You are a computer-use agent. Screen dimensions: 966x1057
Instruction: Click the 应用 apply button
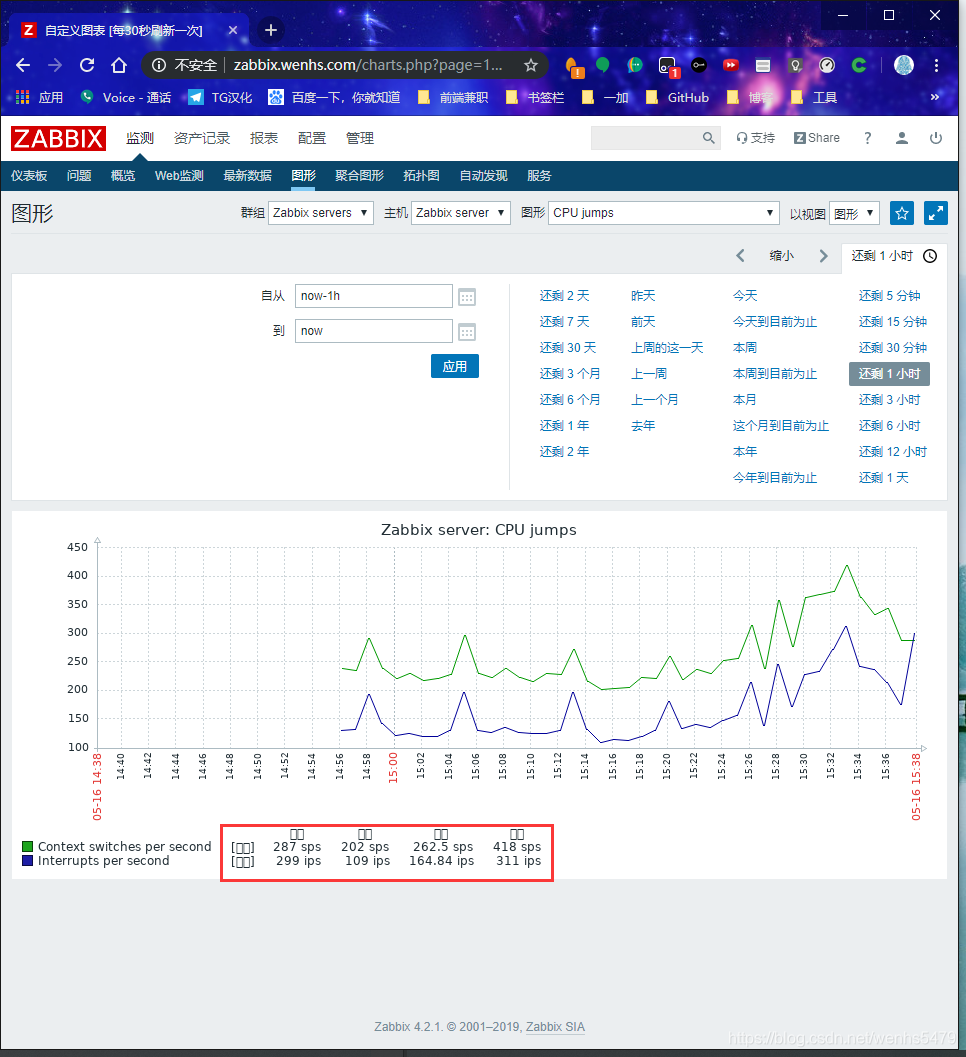pyautogui.click(x=455, y=366)
